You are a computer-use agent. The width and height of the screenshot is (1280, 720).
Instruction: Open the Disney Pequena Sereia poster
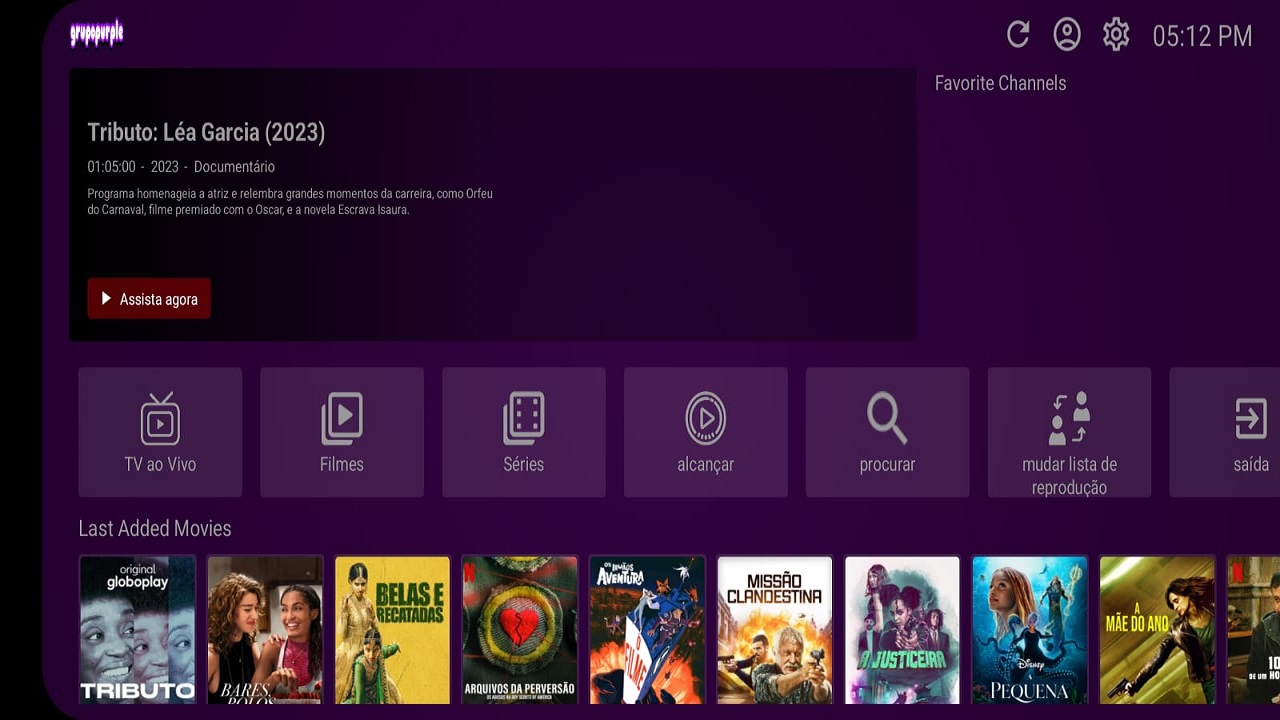click(1030, 630)
